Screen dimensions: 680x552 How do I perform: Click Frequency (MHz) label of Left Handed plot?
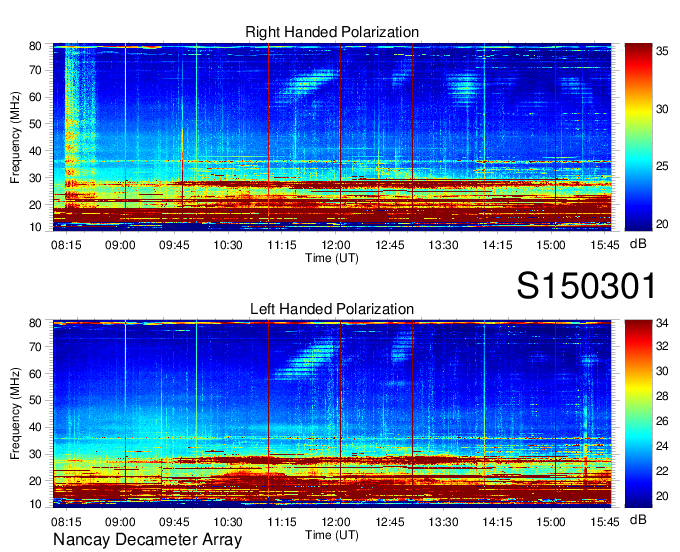click(x=15, y=414)
